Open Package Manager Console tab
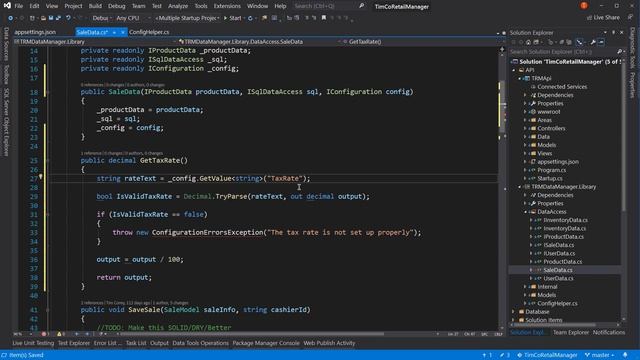 pyautogui.click(x=266, y=343)
